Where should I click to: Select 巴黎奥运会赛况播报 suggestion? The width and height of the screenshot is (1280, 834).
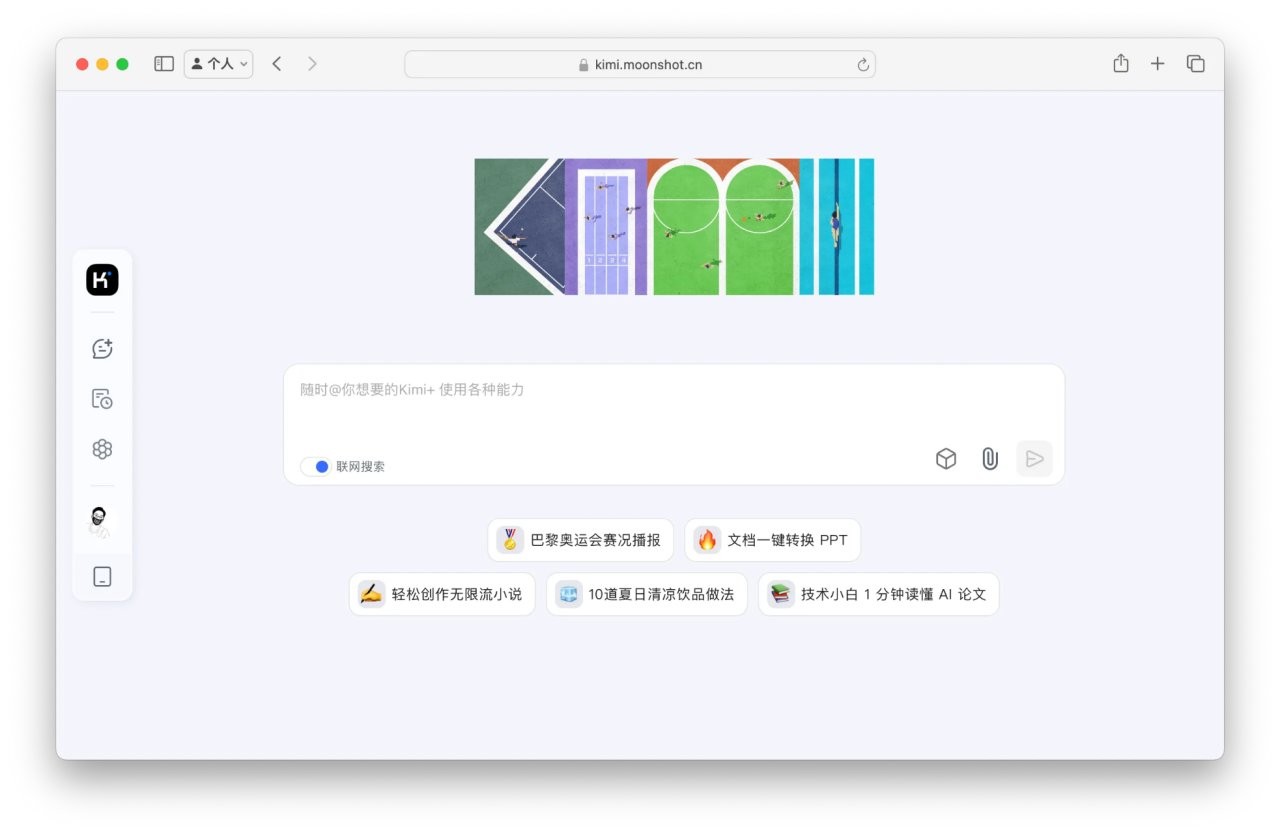581,540
